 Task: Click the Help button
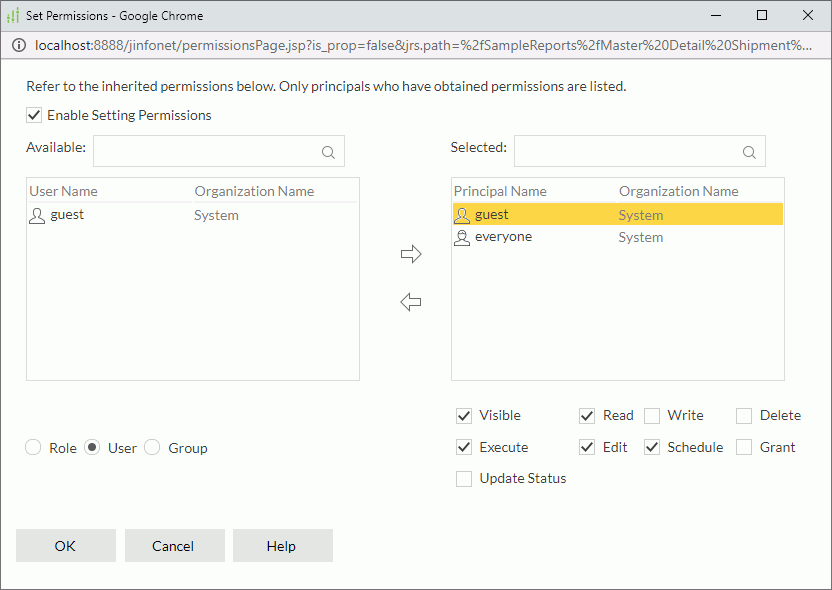[x=282, y=546]
